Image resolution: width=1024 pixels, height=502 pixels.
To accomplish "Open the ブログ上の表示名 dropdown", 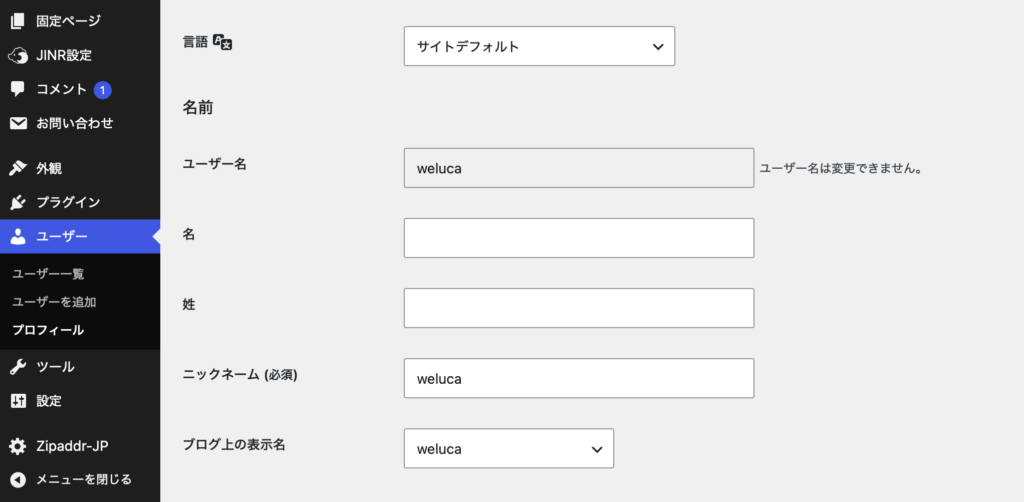I will (x=509, y=448).
